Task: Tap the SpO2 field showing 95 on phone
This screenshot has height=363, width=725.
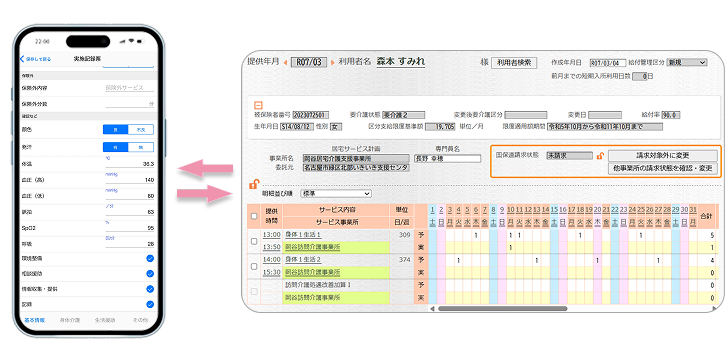Action: [x=129, y=228]
